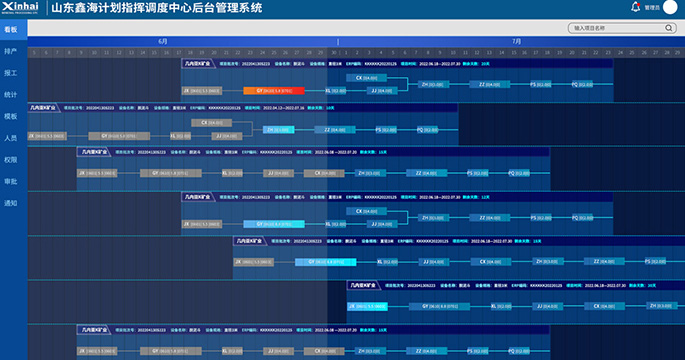Open the round user avatar
This screenshot has width=685, height=360.
[670, 7]
